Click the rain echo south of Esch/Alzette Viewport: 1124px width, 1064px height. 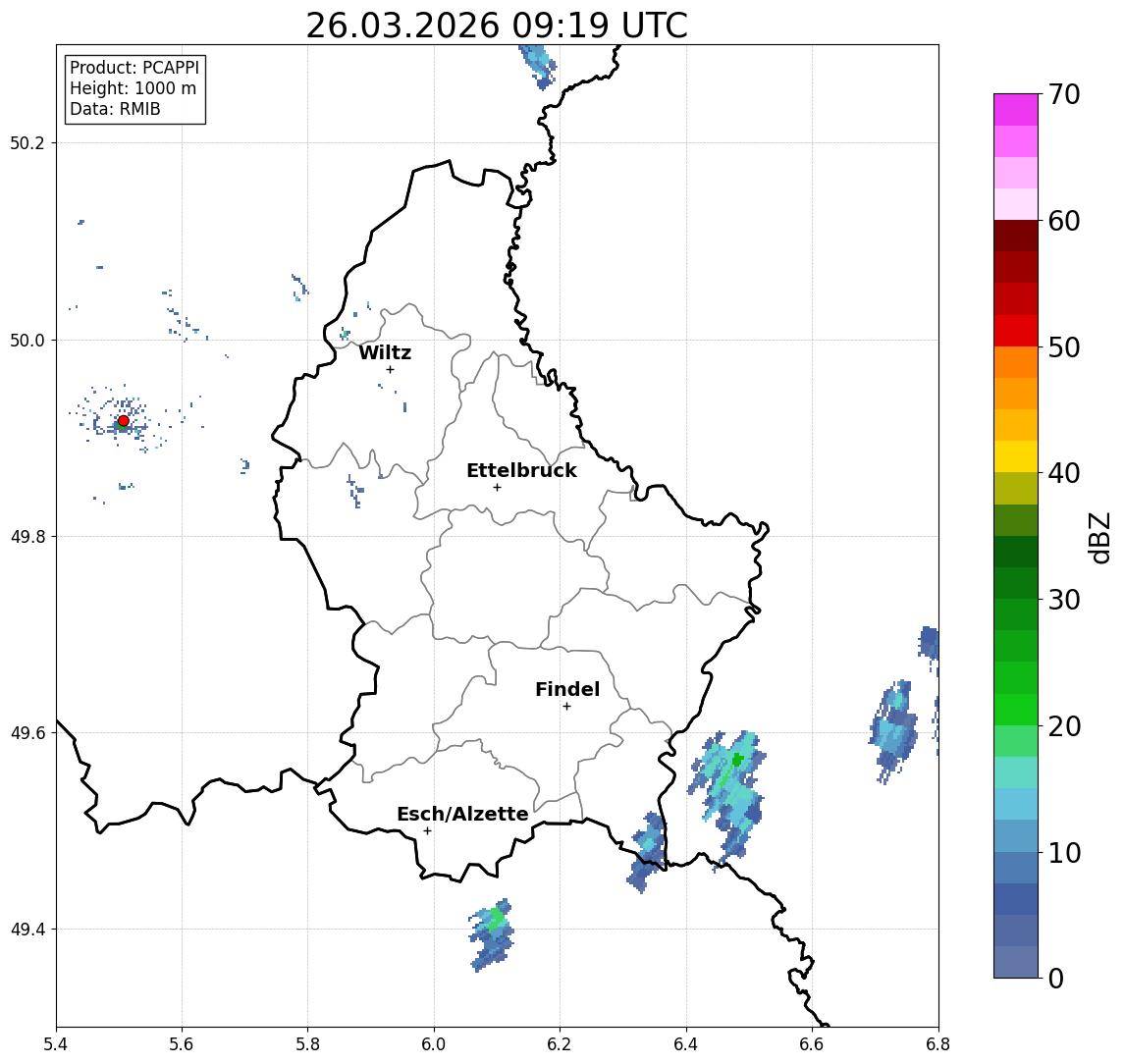point(493,934)
